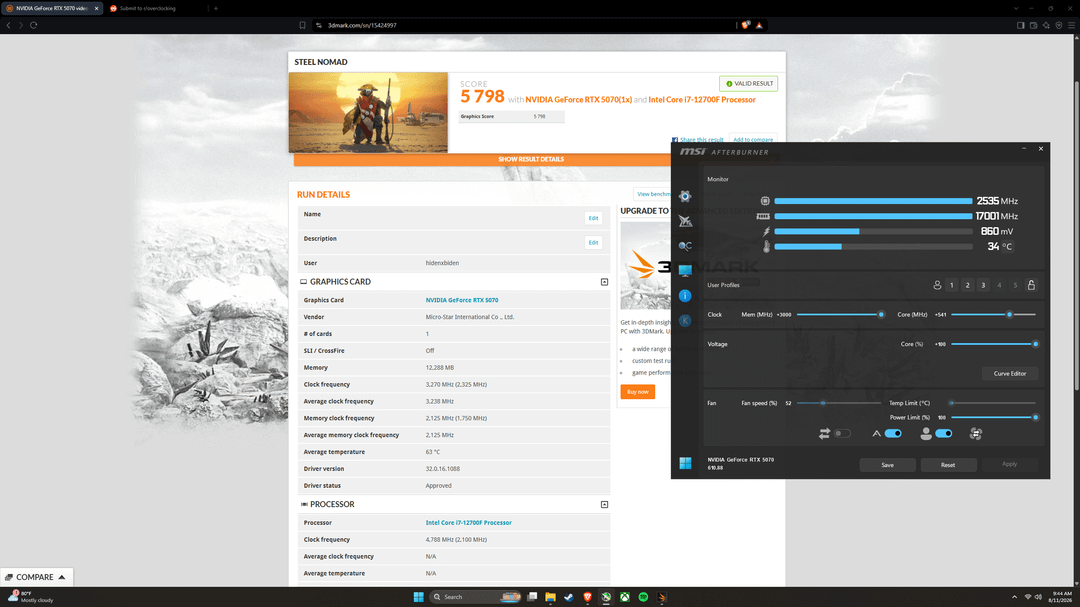The height and width of the screenshot is (607, 1080).
Task: Click Edit beside Description field
Action: (x=593, y=243)
